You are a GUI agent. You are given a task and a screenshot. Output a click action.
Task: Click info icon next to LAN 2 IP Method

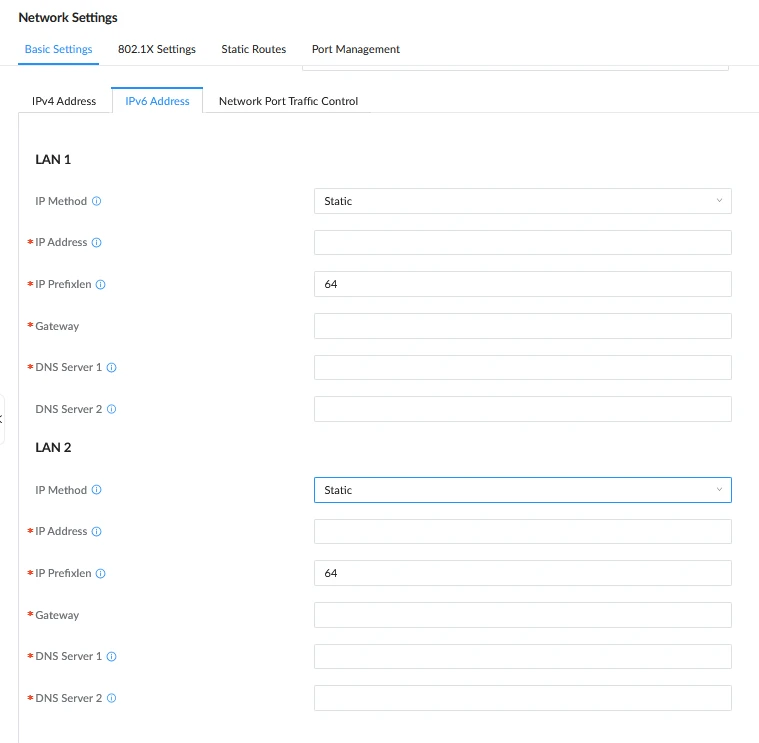tap(96, 490)
